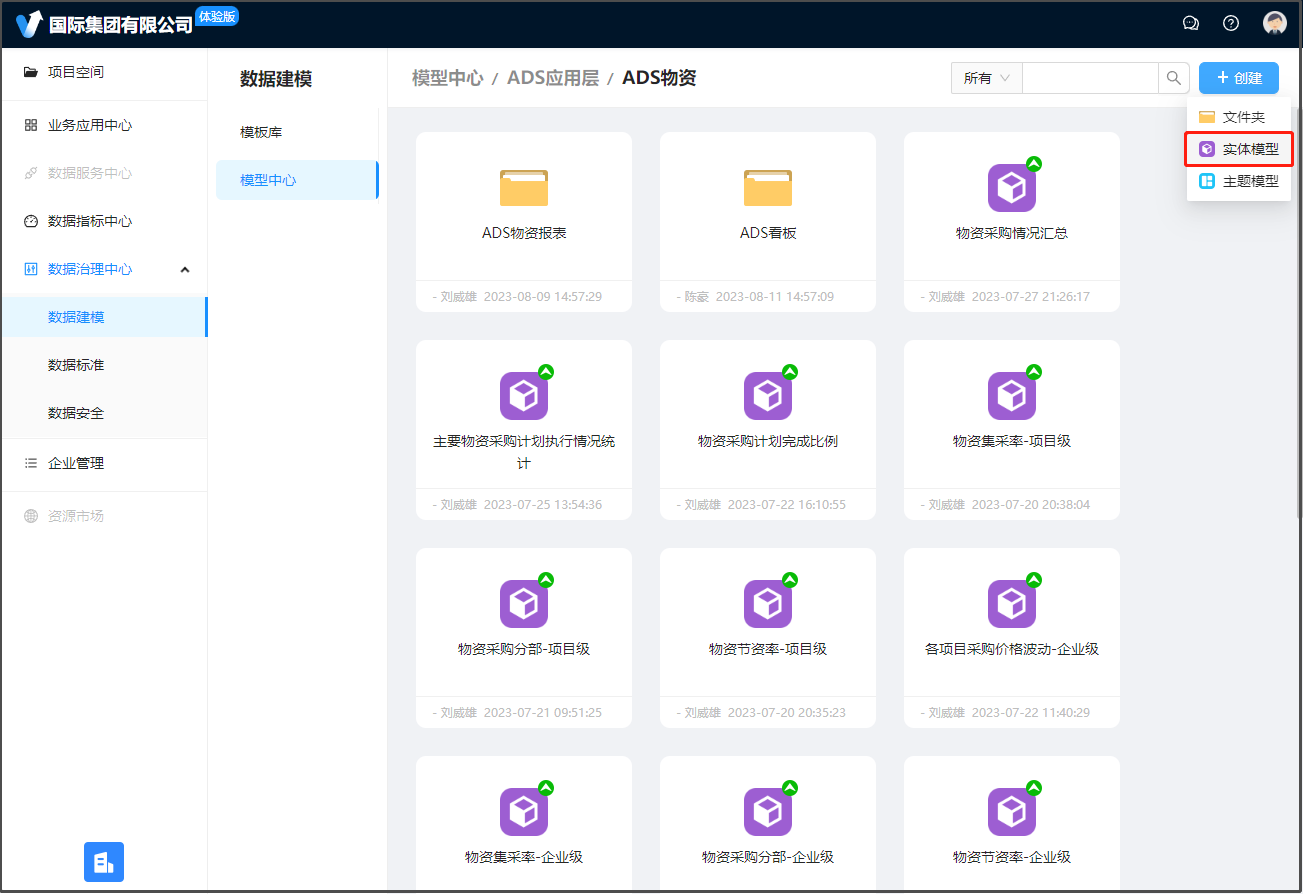Select 主题模型 from create menu
The width and height of the screenshot is (1303, 894).
[1239, 181]
